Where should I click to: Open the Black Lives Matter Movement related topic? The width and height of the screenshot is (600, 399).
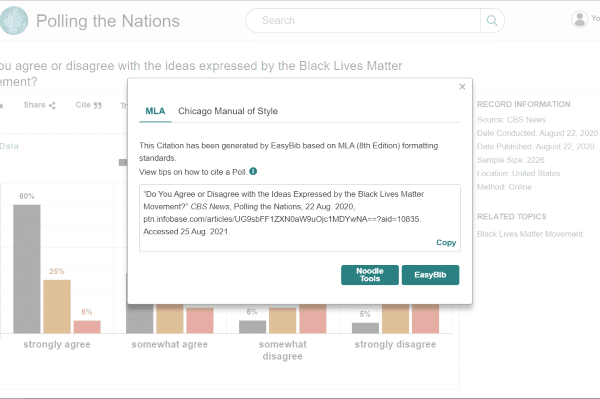pyautogui.click(x=530, y=234)
